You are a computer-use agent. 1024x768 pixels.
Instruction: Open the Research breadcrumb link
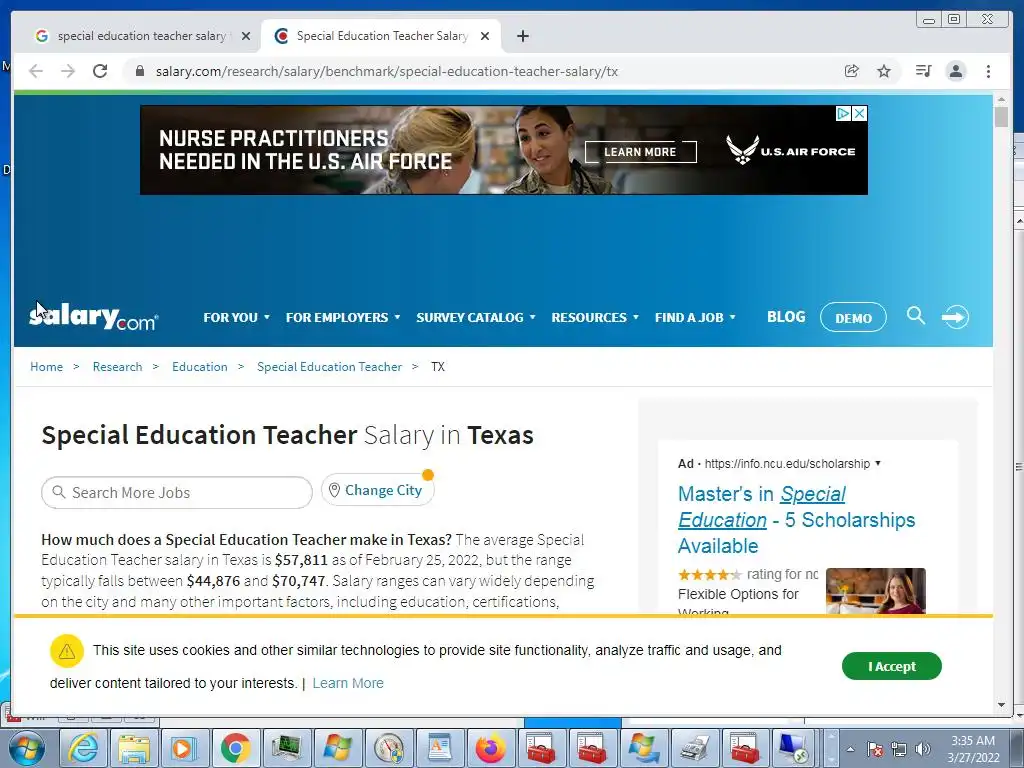click(118, 367)
